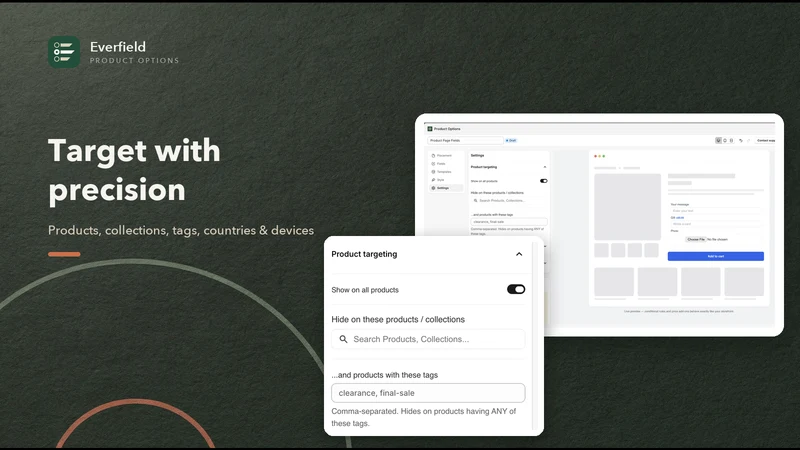Click the Your message text field in the preview
The width and height of the screenshot is (800, 450).
[715, 211]
